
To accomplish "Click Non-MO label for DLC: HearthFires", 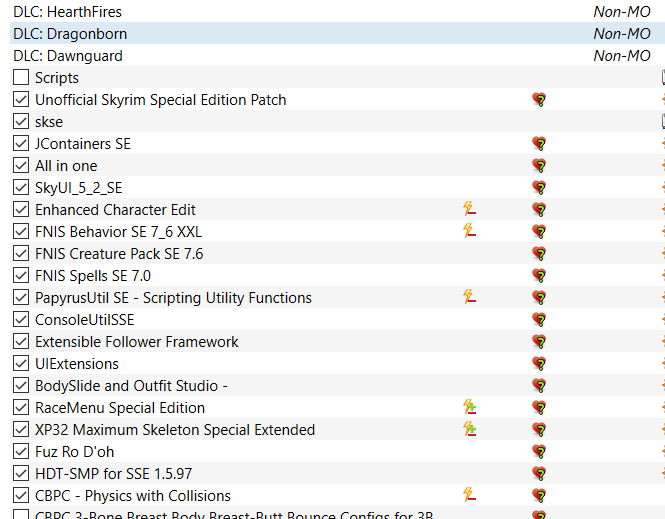I will (x=622, y=11).
